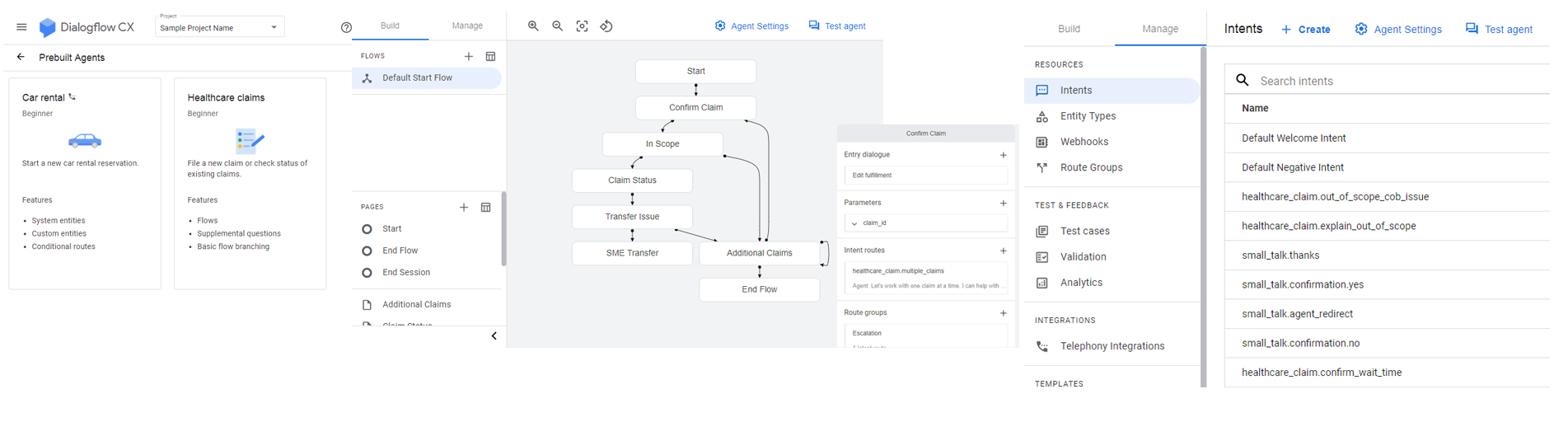Screen dimensions: 1568x422
Task: Select Default Start Flow
Action: tap(427, 77)
